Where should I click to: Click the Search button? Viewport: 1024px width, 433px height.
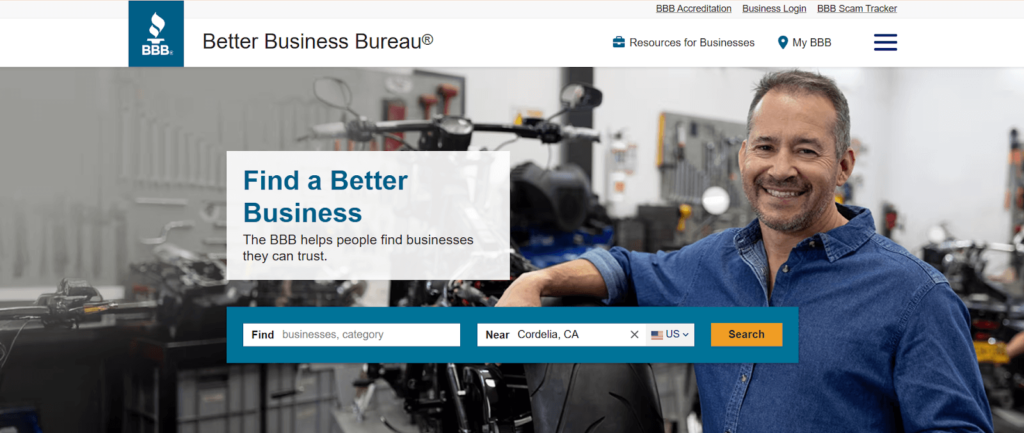pyautogui.click(x=746, y=334)
